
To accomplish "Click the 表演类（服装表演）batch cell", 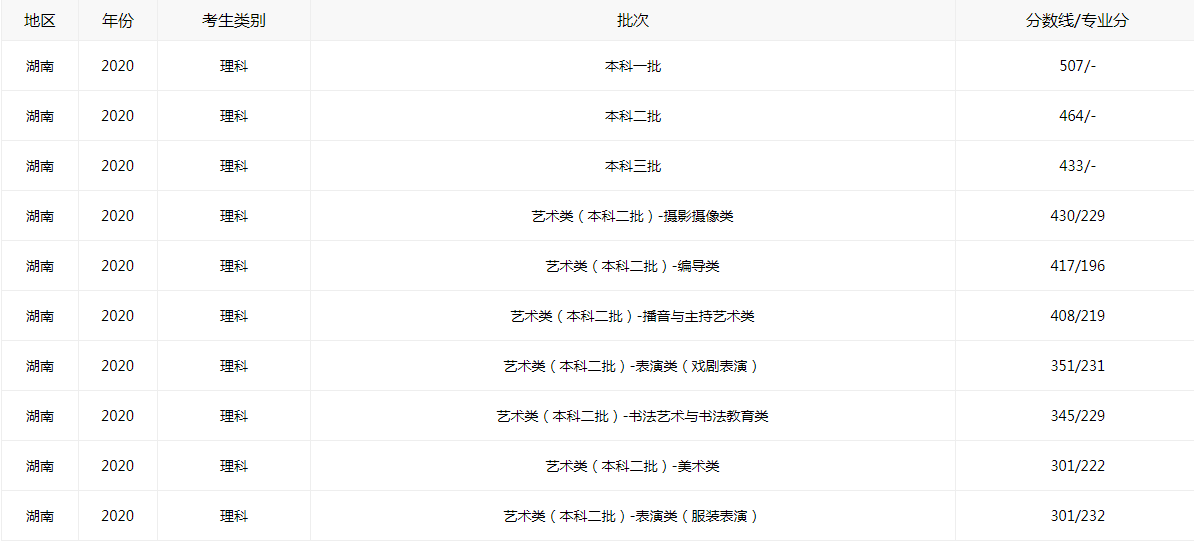I will (632, 516).
